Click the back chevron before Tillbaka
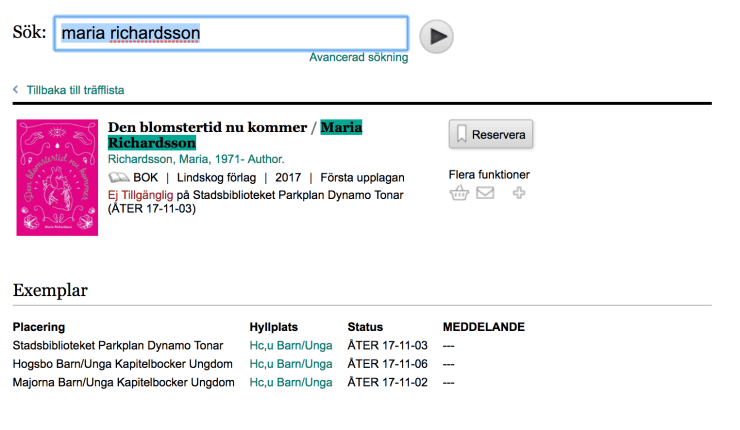The width and height of the screenshot is (740, 430). point(16,89)
